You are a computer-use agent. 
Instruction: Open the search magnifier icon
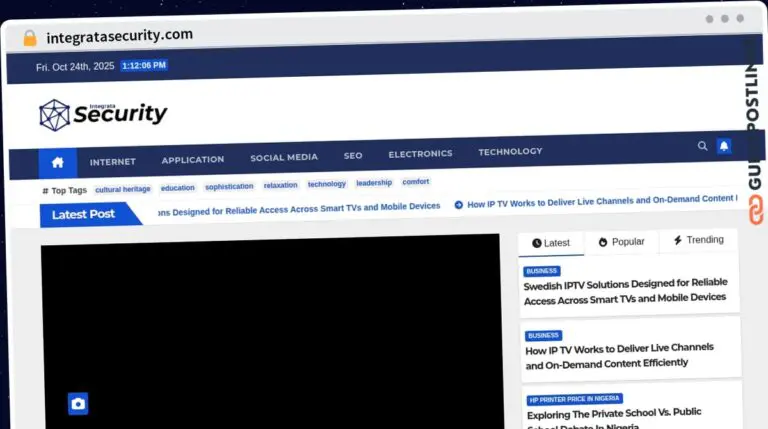tap(702, 146)
